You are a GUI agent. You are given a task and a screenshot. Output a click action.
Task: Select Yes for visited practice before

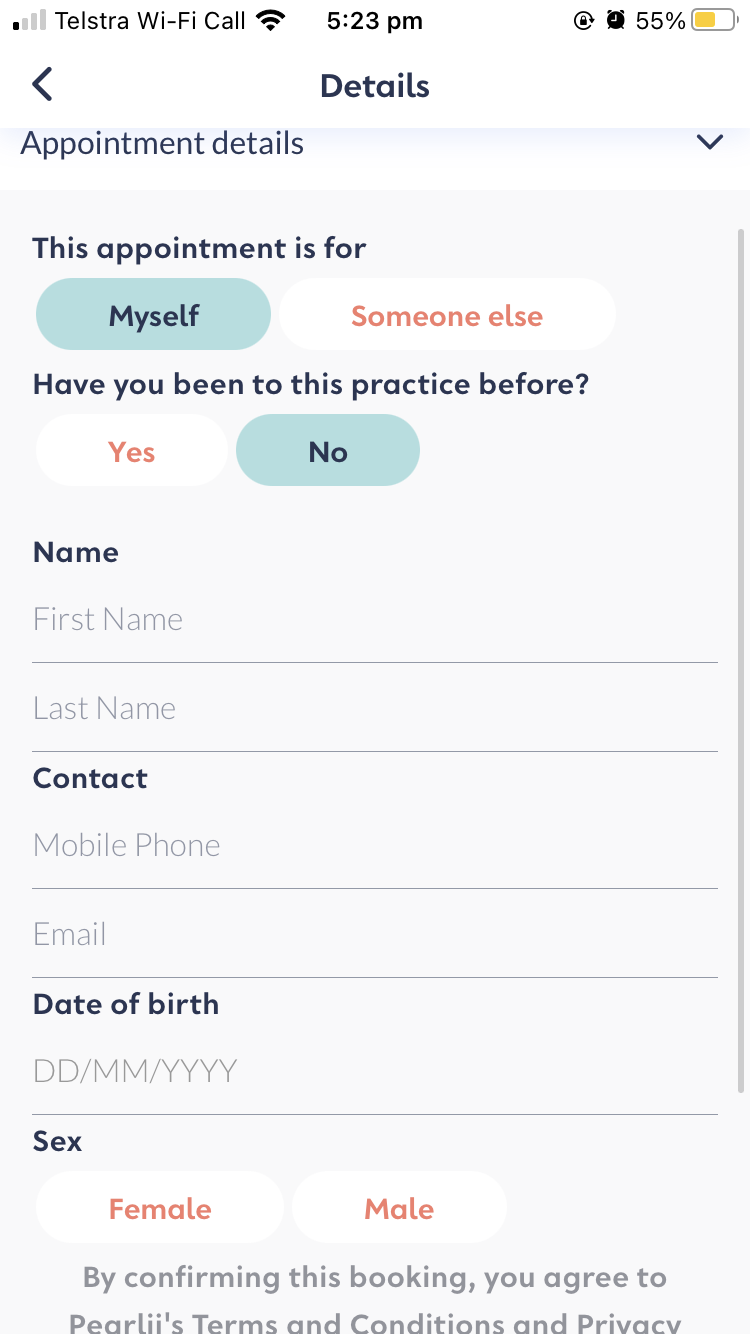(x=132, y=451)
